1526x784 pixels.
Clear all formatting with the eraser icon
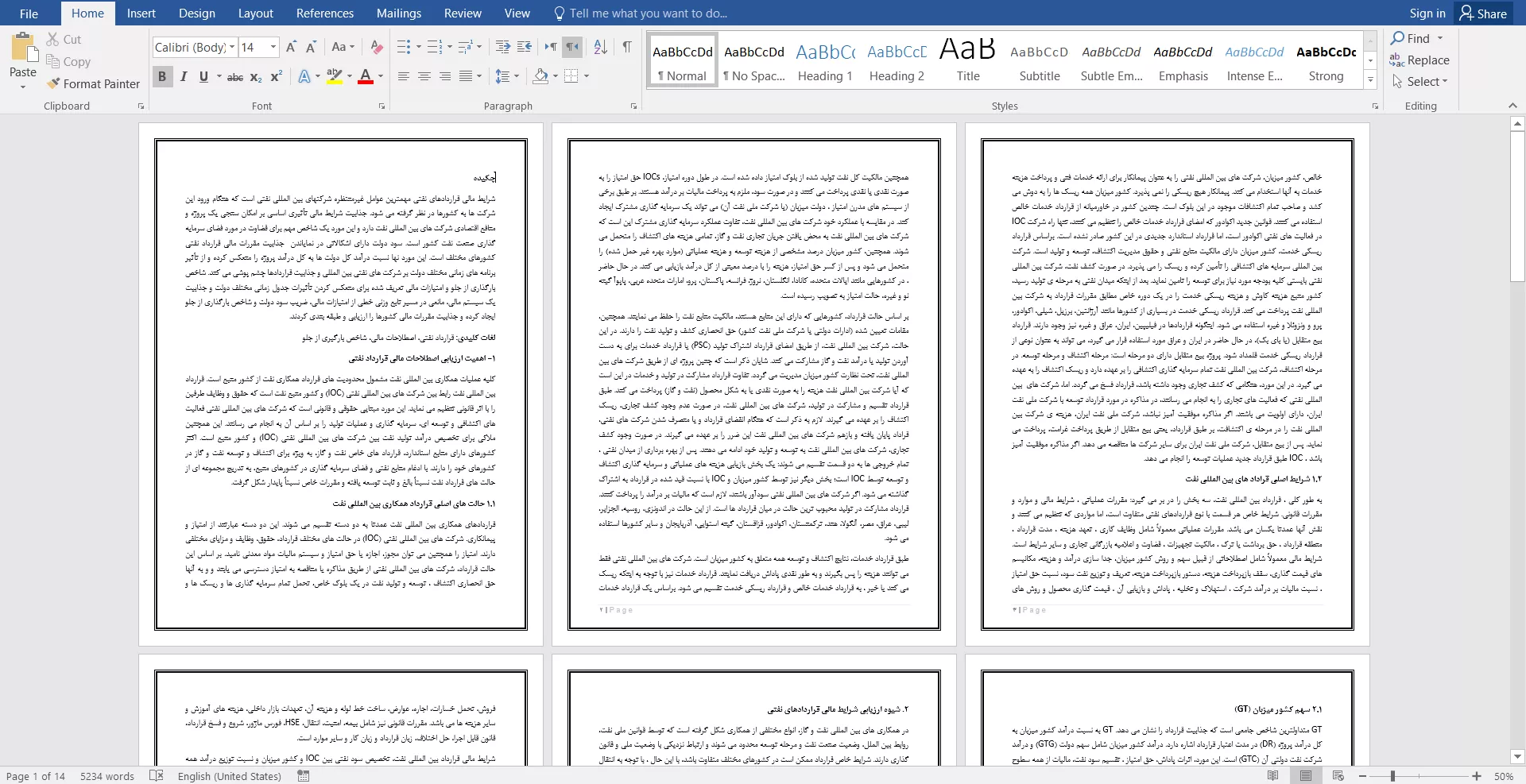point(377,47)
